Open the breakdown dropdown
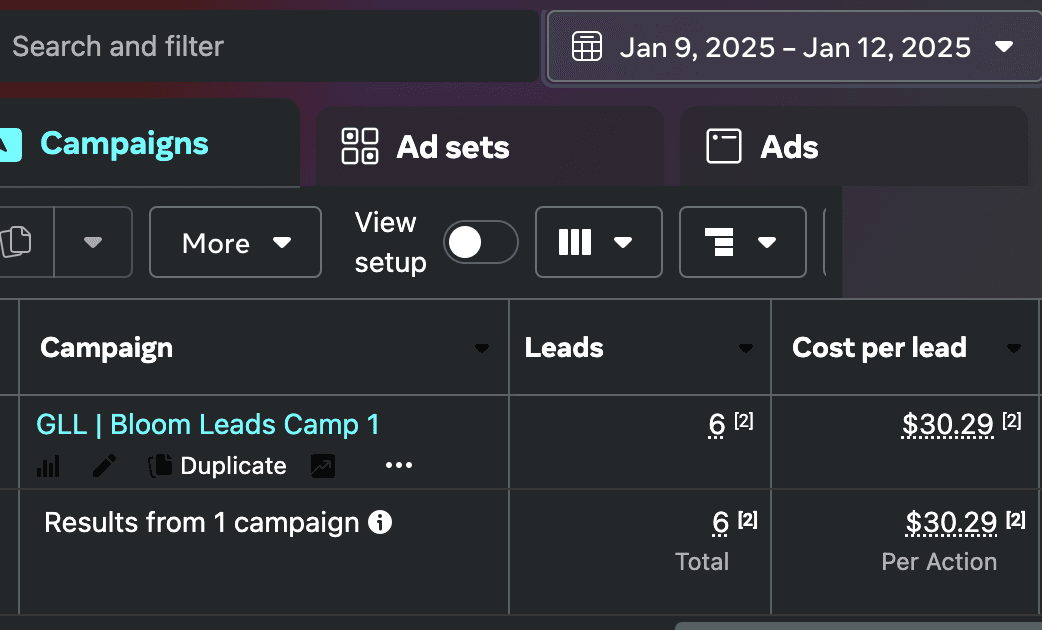Viewport: 1042px width, 630px height. click(x=742, y=242)
